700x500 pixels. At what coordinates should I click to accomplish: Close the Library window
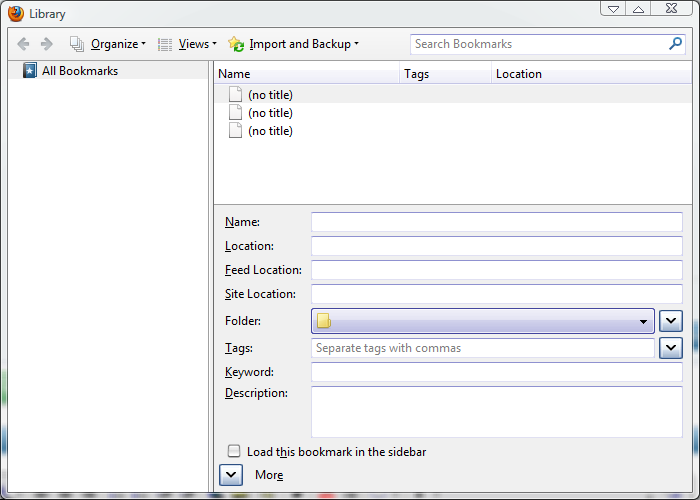pos(672,8)
